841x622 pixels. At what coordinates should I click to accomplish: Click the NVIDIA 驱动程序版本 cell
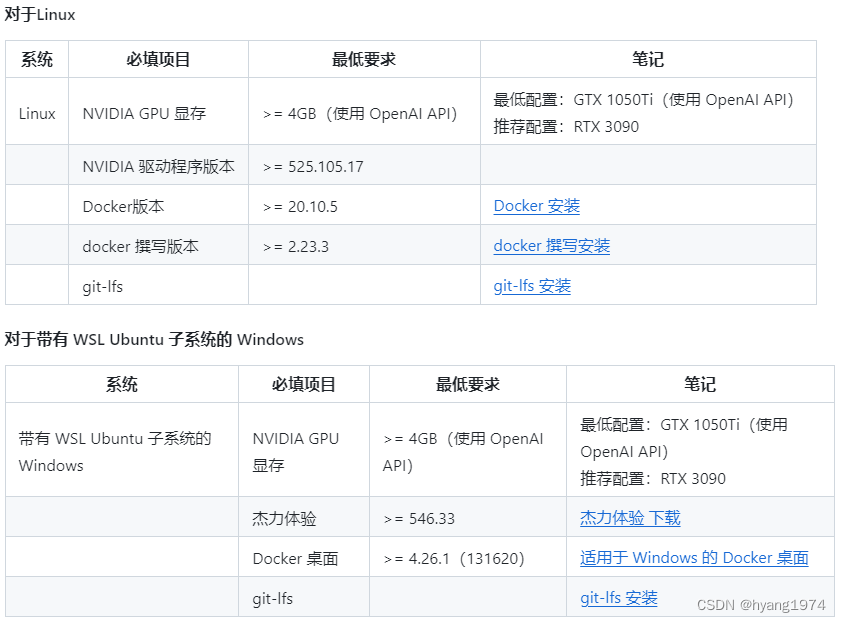point(158,167)
